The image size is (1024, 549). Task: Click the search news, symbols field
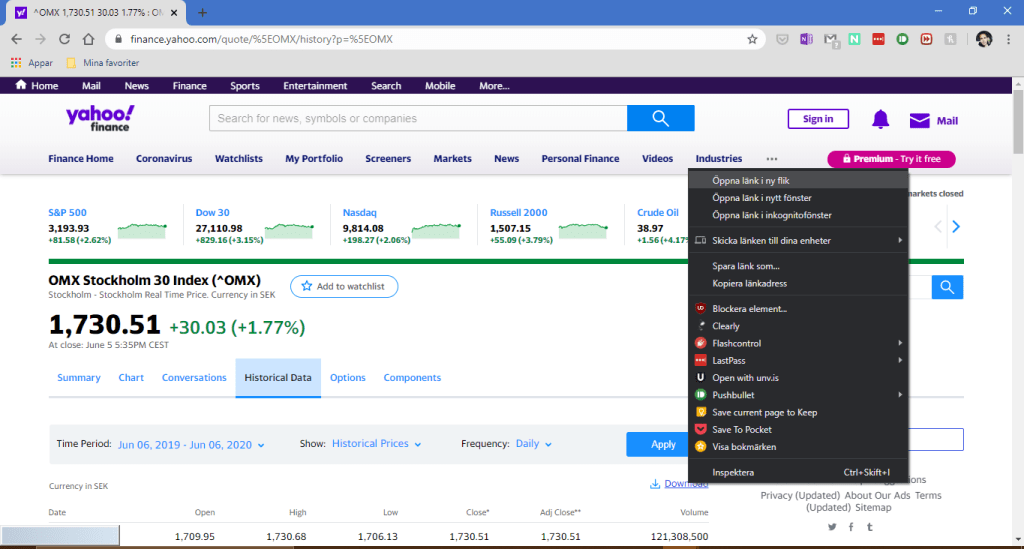click(418, 119)
